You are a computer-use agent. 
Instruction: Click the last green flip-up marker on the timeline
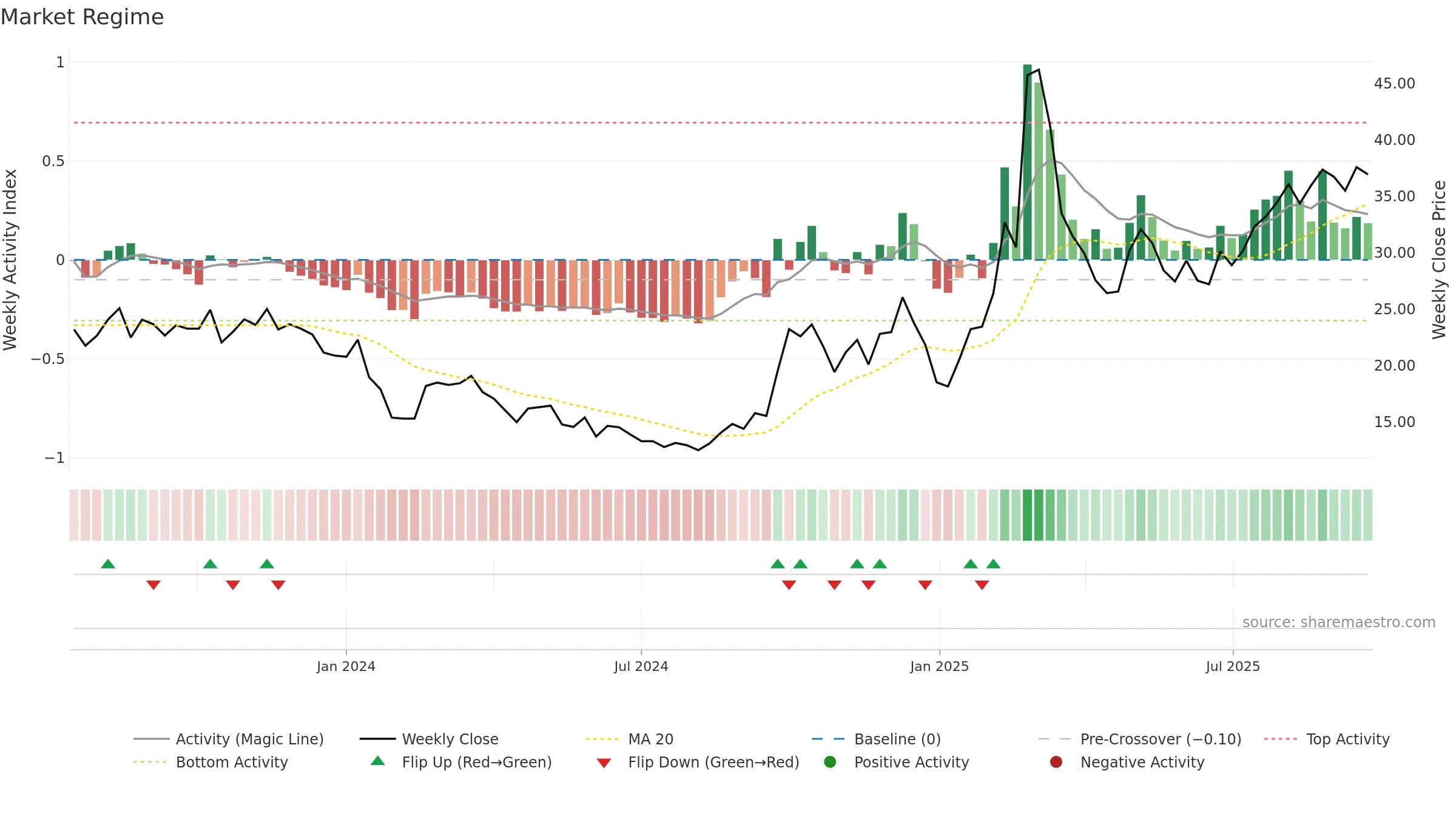993,564
